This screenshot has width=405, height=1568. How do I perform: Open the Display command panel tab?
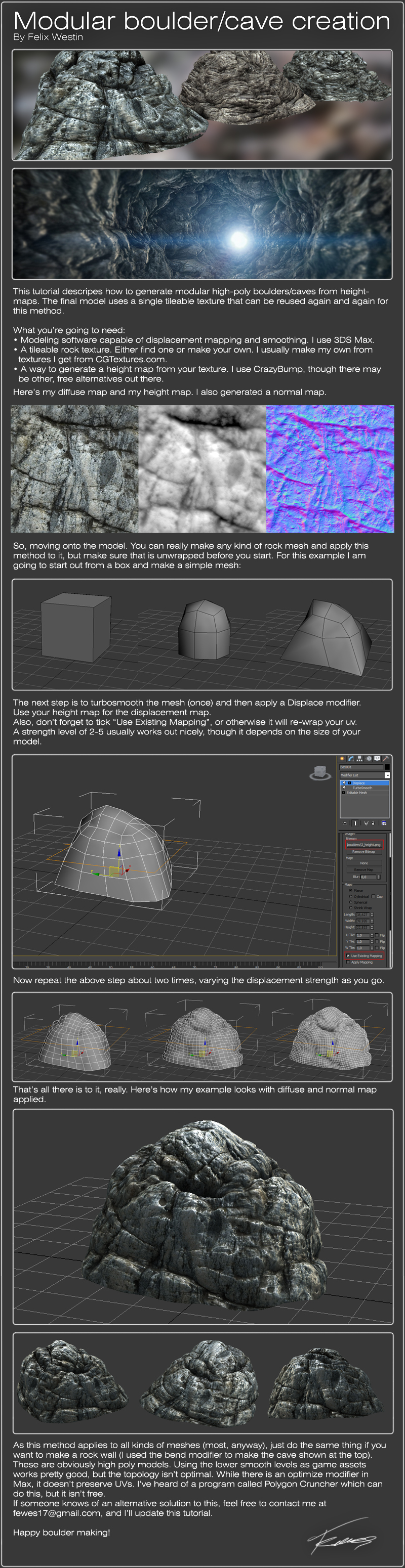[x=378, y=758]
